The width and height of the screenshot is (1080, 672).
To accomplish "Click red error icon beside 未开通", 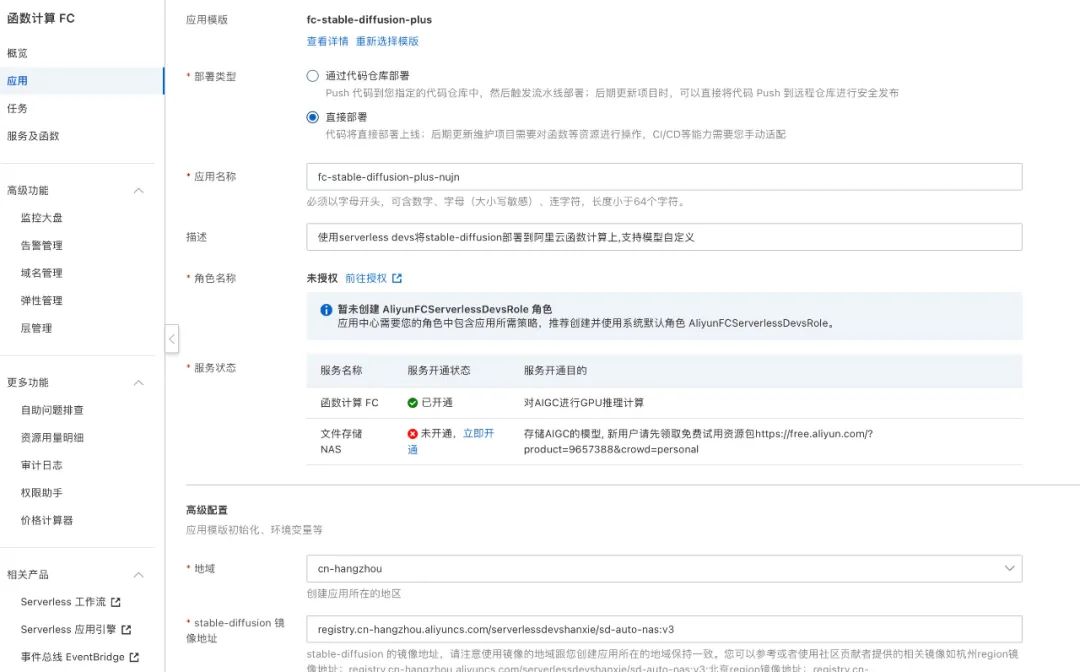I will (413, 434).
